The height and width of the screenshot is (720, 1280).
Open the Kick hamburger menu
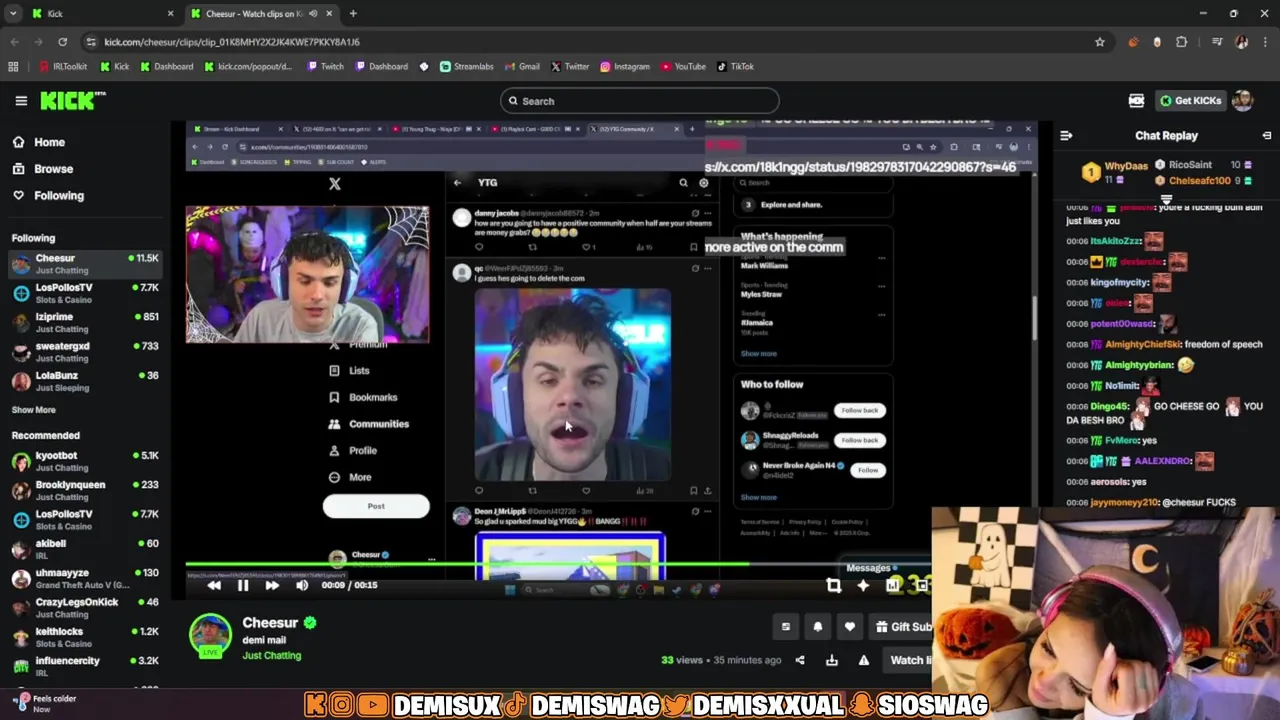21,101
